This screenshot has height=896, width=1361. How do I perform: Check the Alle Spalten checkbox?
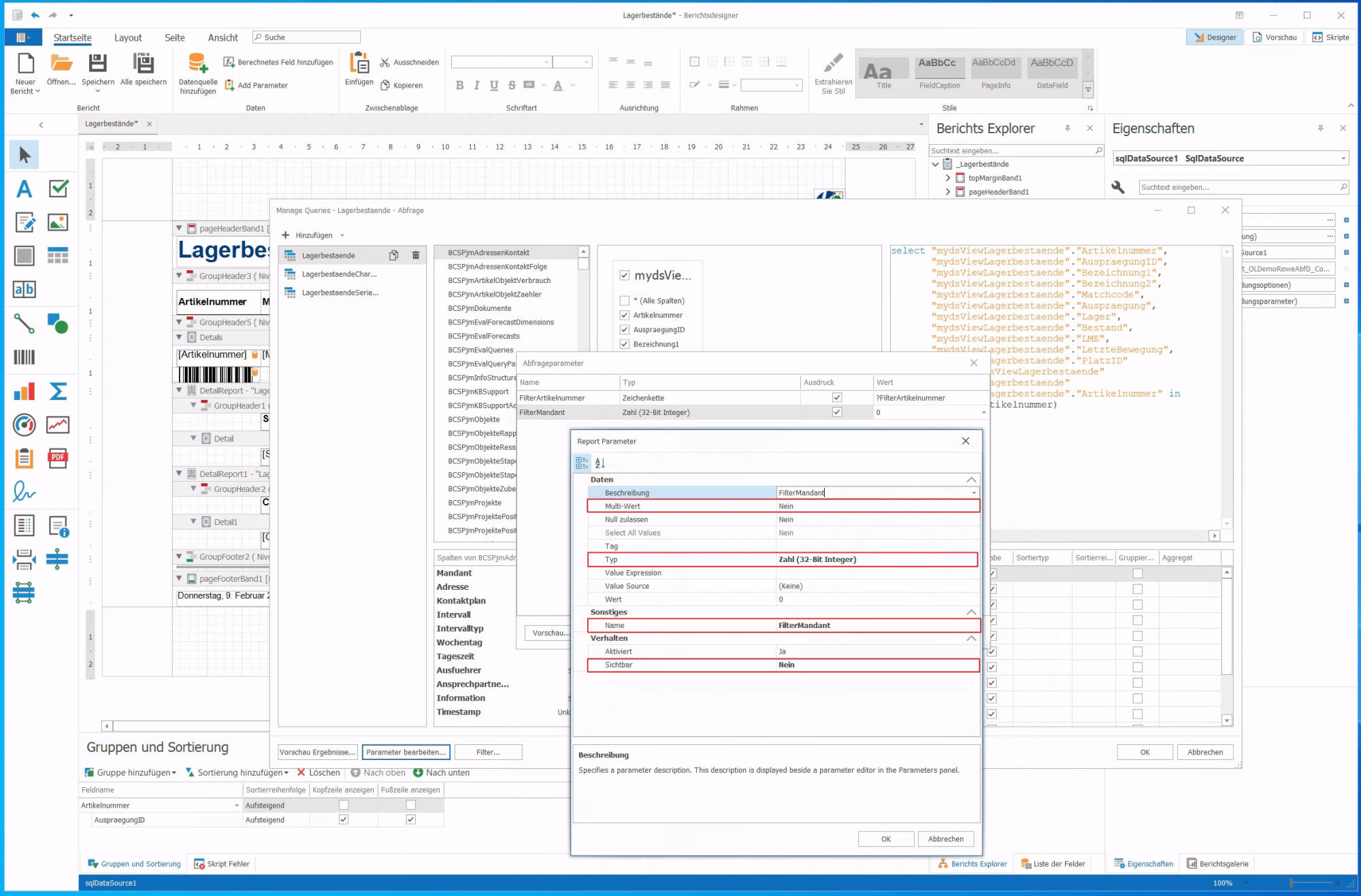pos(624,301)
